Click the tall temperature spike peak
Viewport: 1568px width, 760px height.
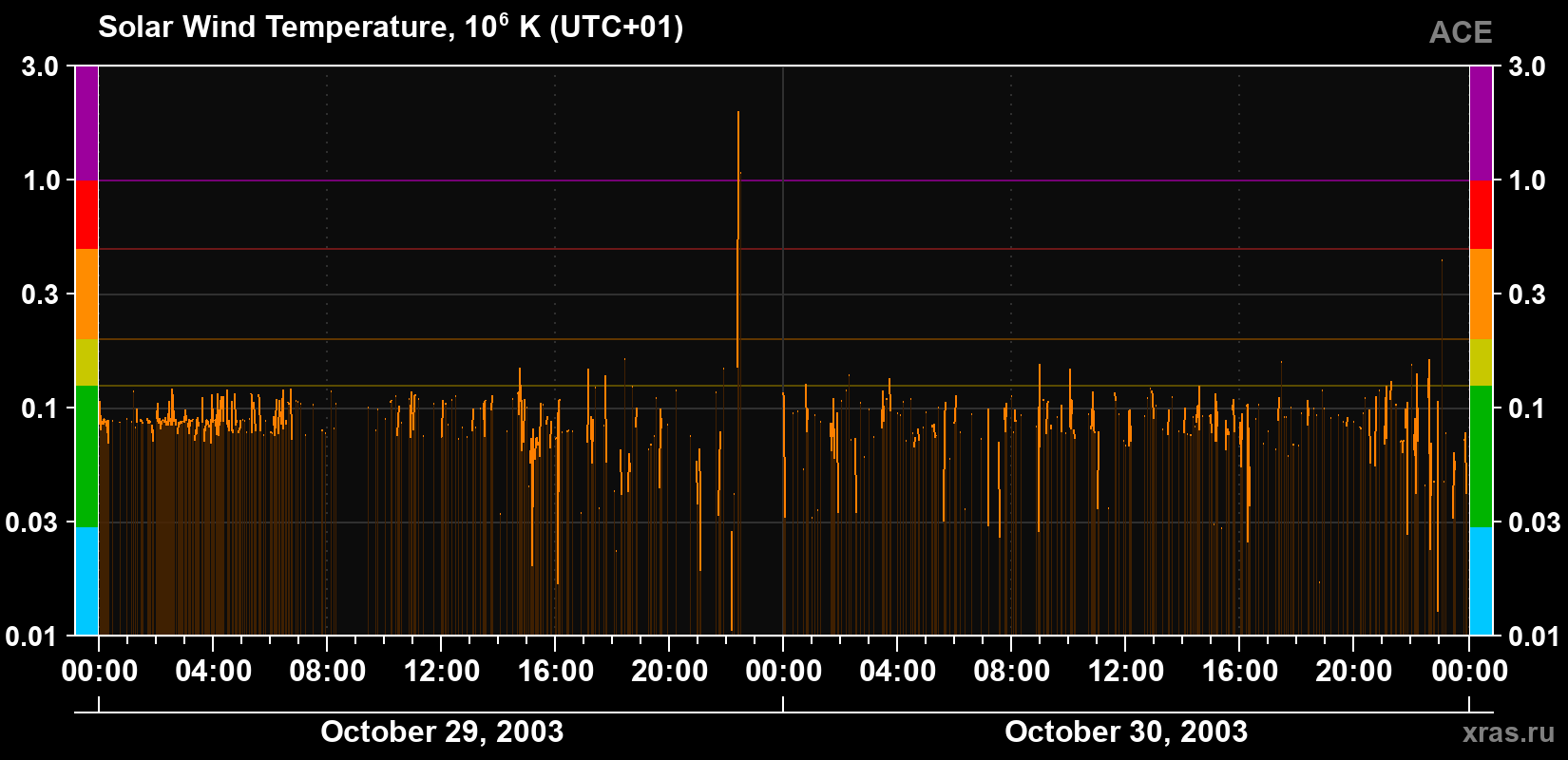tap(738, 113)
